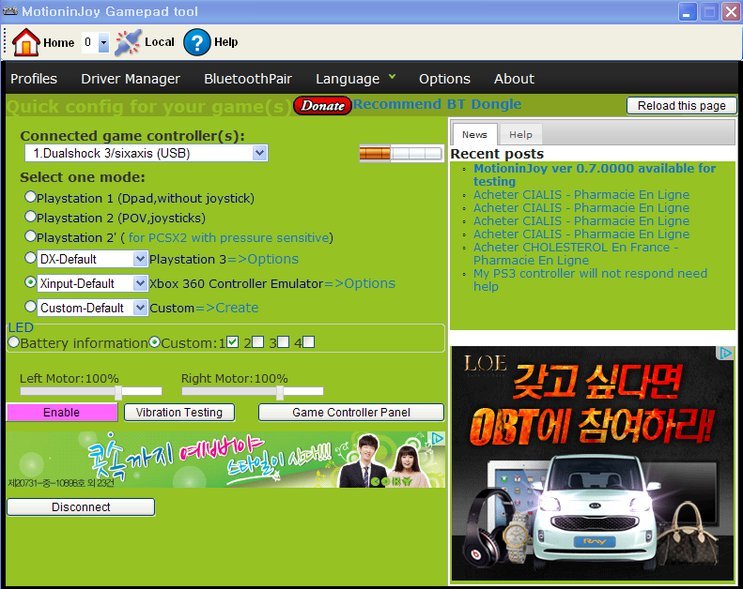Click the Local connection plug icon

point(127,42)
